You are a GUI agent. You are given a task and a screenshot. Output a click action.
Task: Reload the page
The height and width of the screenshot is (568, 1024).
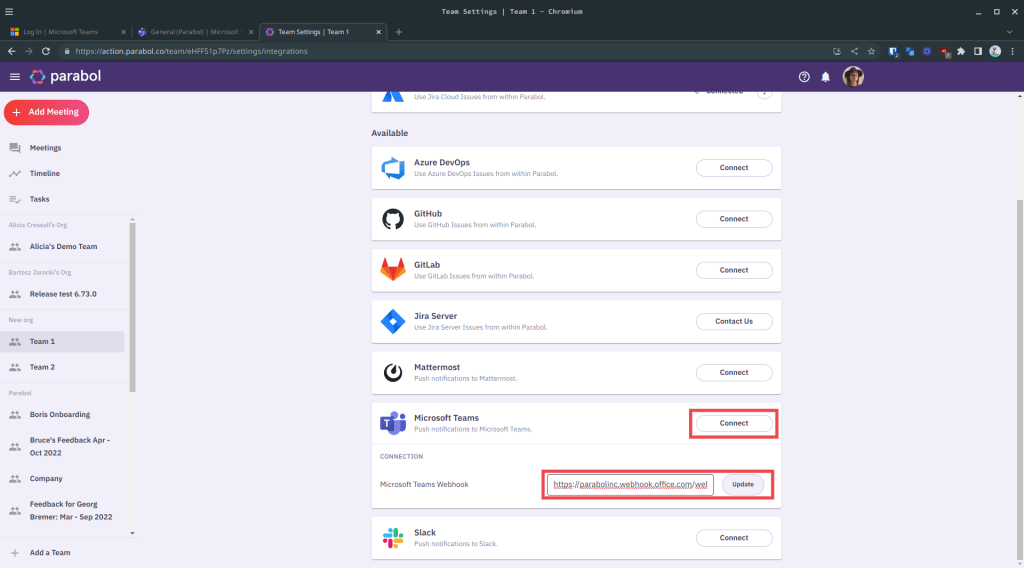(x=46, y=51)
